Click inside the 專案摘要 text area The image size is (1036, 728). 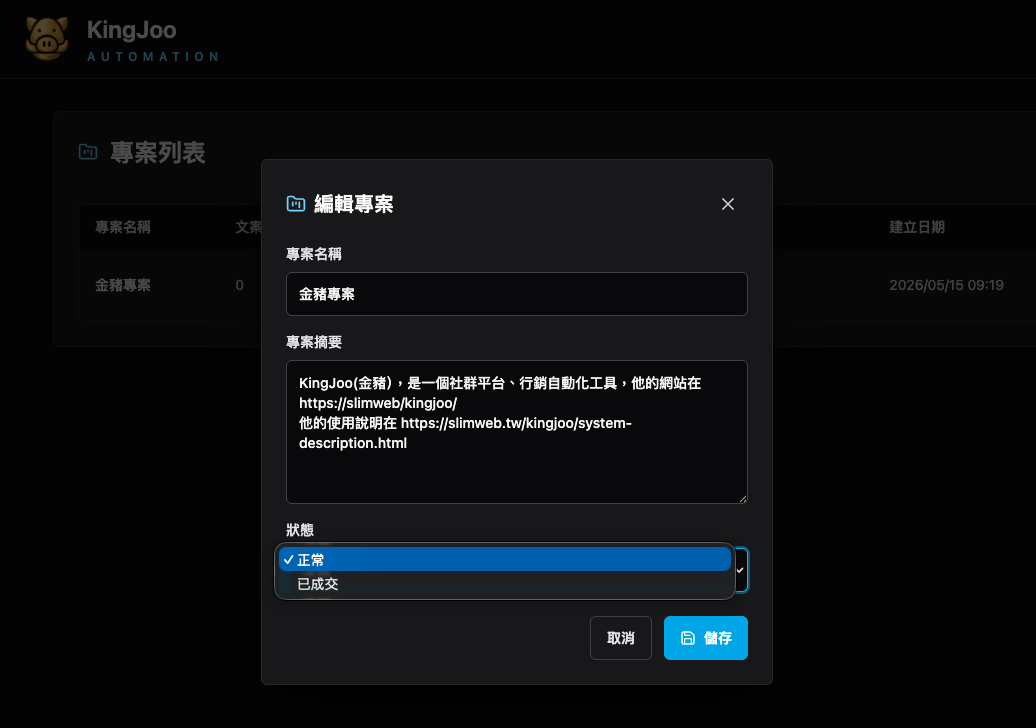517,432
